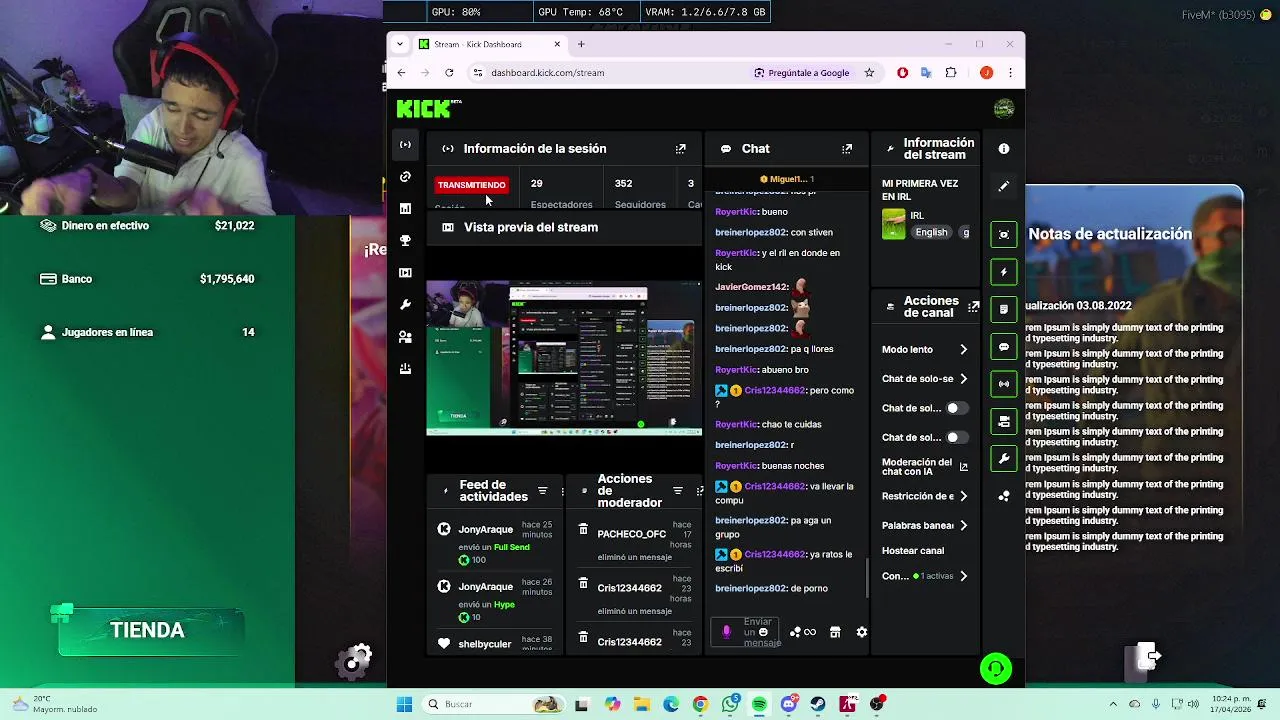Image resolution: width=1280 pixels, height=720 pixels.
Task: Pop out the Información de la sesión panel
Action: (x=681, y=149)
